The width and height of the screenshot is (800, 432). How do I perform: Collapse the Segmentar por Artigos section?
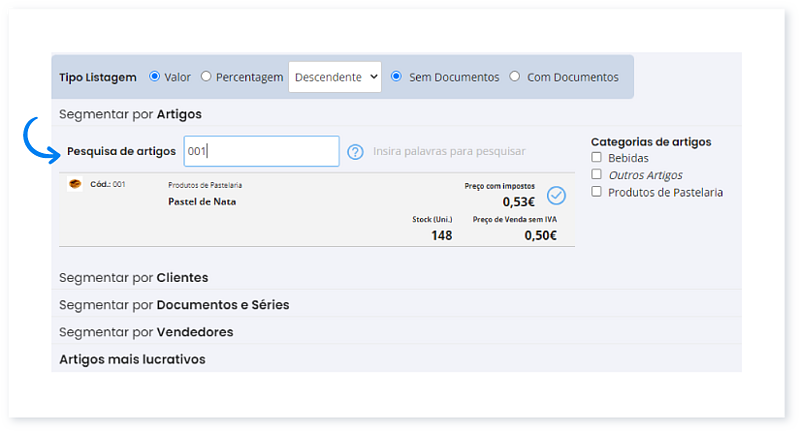[131, 114]
